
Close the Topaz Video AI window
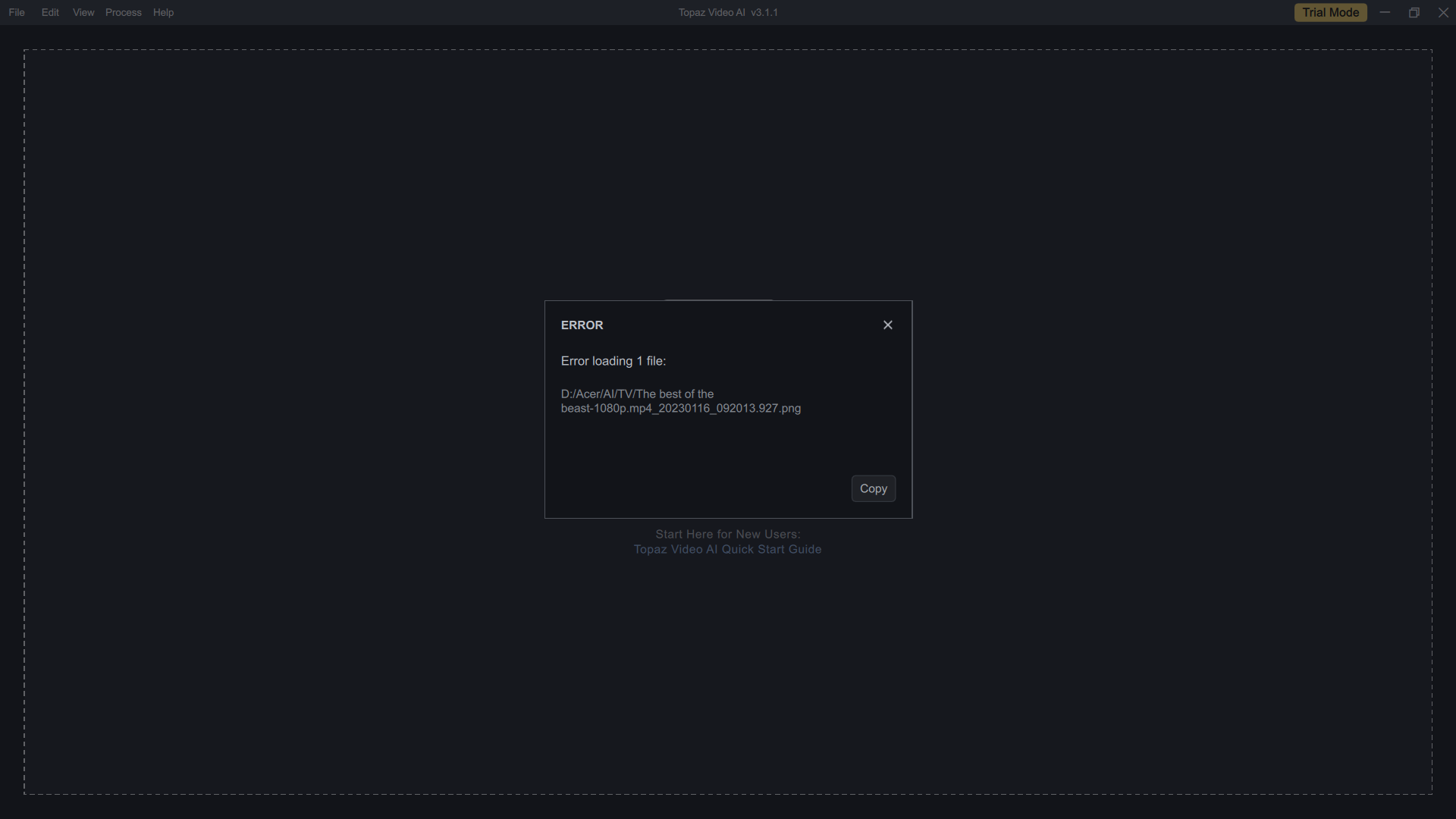(1442, 13)
